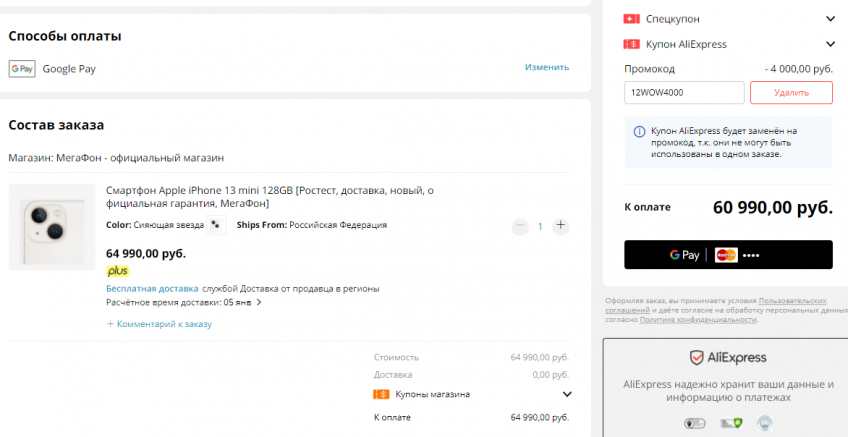Click the orange Купоны магазина icon

(x=381, y=394)
